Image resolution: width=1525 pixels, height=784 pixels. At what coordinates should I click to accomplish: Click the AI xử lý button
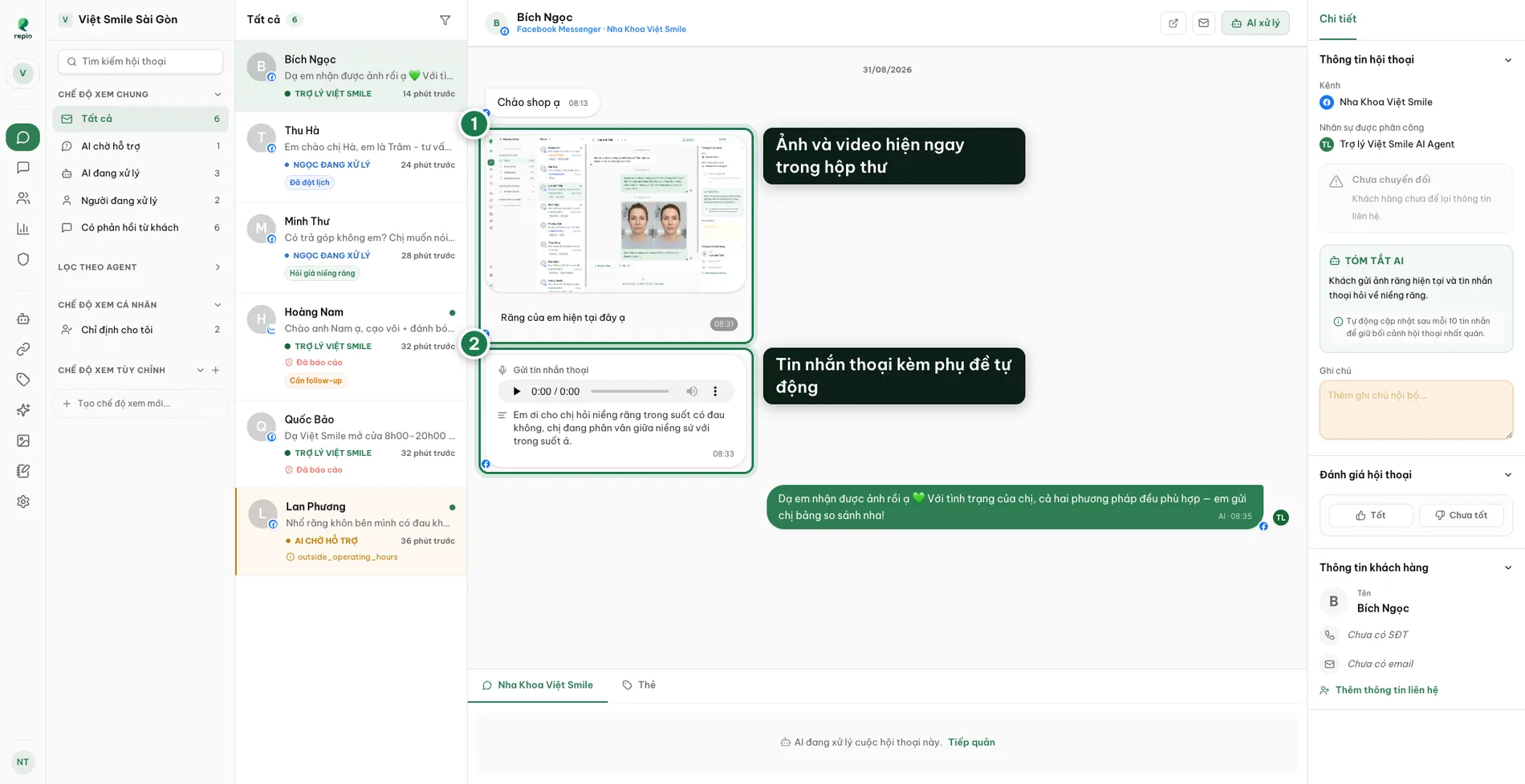(x=1255, y=22)
